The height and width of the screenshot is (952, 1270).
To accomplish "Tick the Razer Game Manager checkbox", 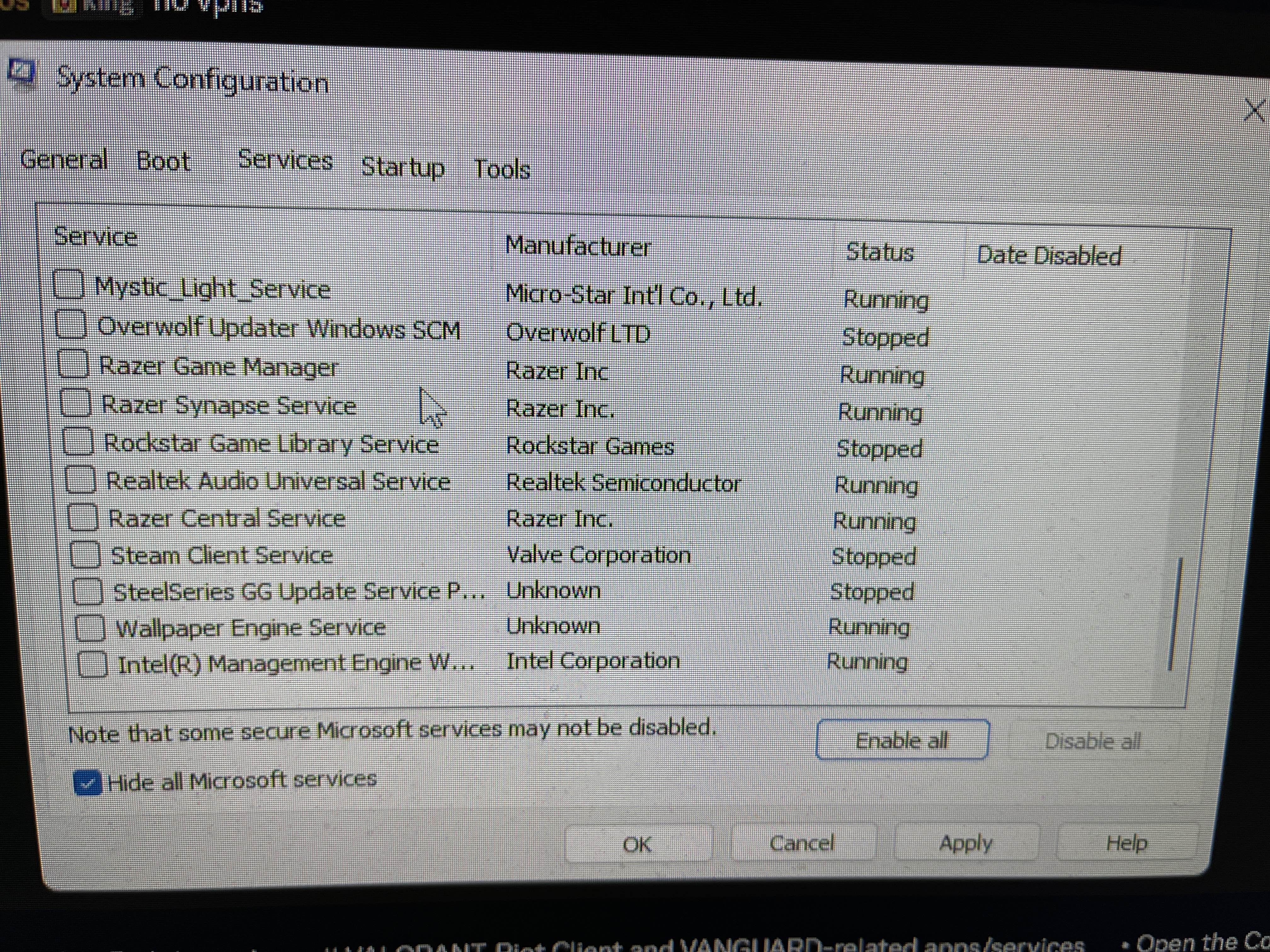I will pyautogui.click(x=73, y=364).
